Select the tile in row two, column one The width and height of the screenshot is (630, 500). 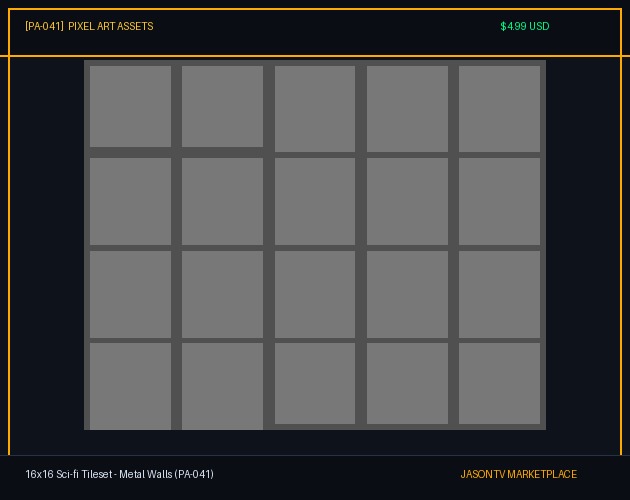coord(130,201)
